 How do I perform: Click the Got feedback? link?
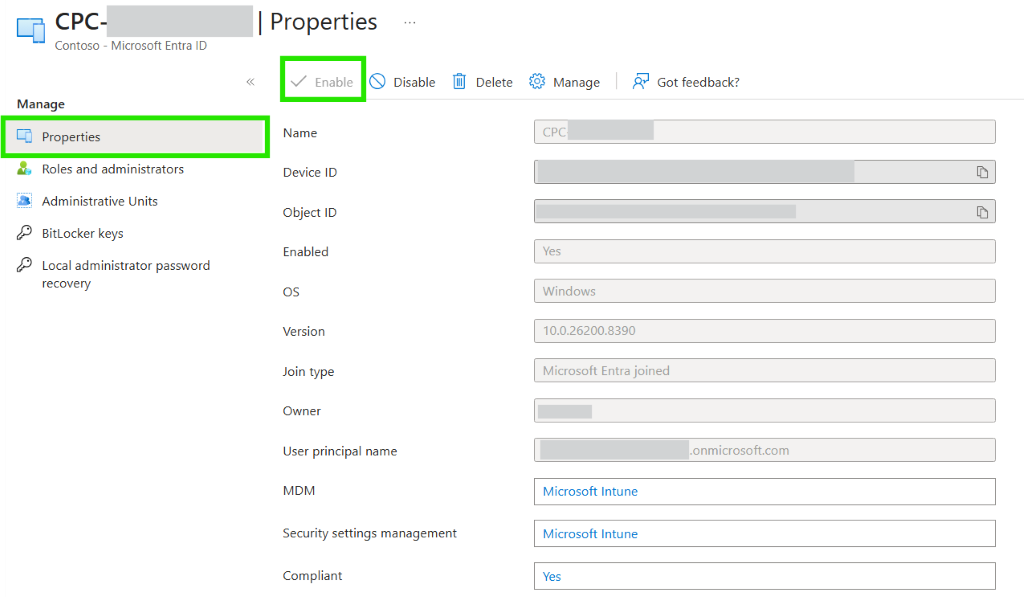(698, 82)
